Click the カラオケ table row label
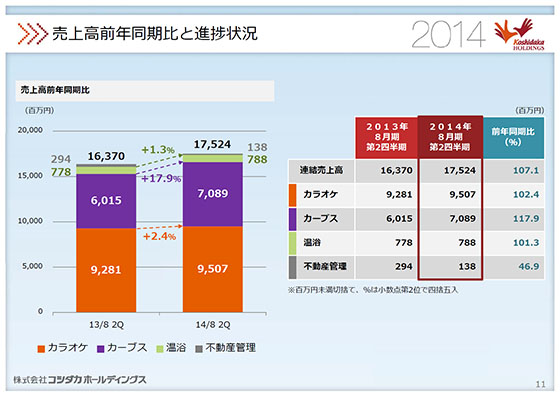560x396 pixels. tap(321, 195)
